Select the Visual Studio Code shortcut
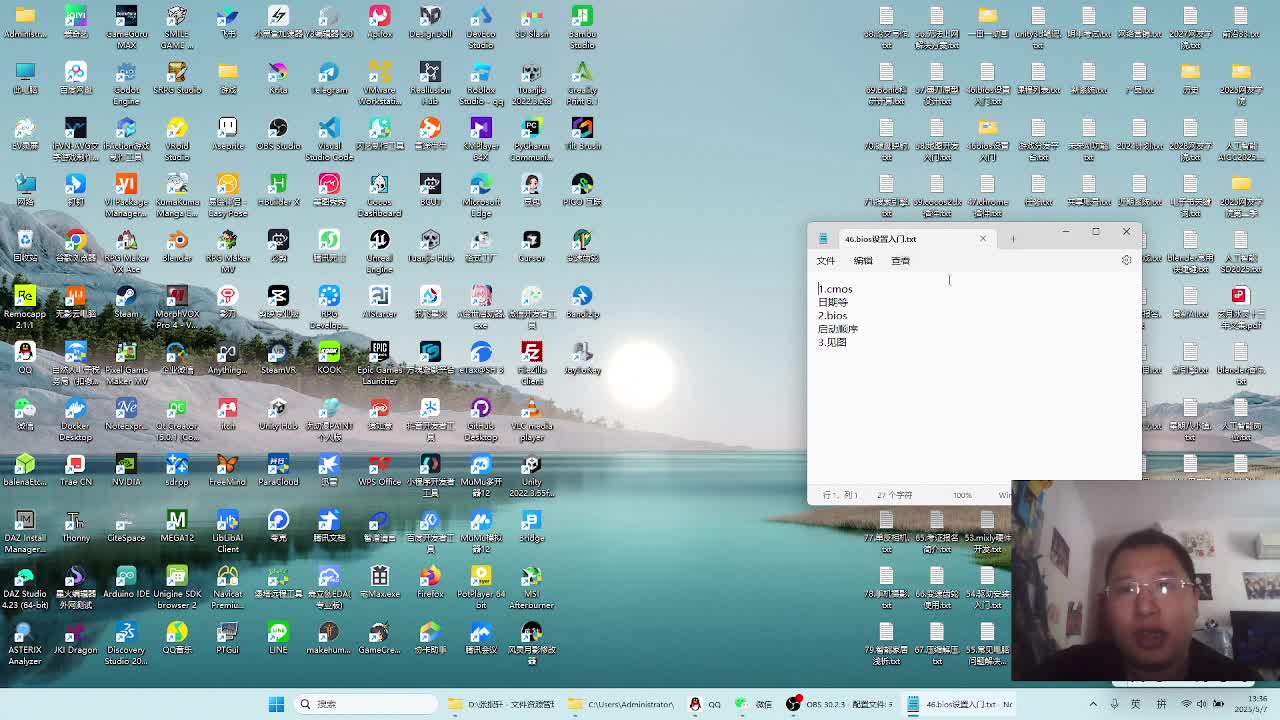This screenshot has width=1280, height=720. 329,129
